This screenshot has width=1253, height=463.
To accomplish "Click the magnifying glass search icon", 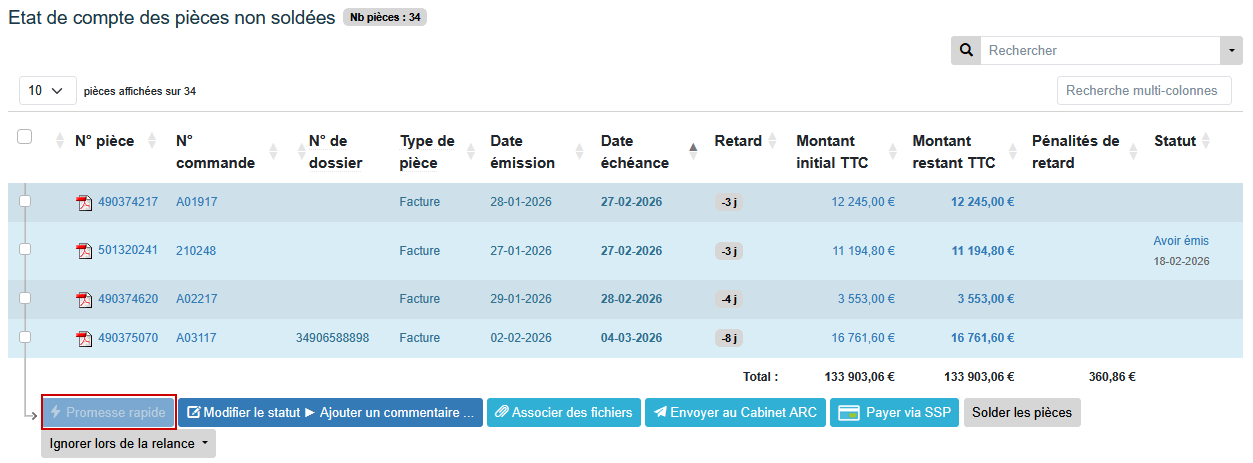I will [x=965, y=50].
